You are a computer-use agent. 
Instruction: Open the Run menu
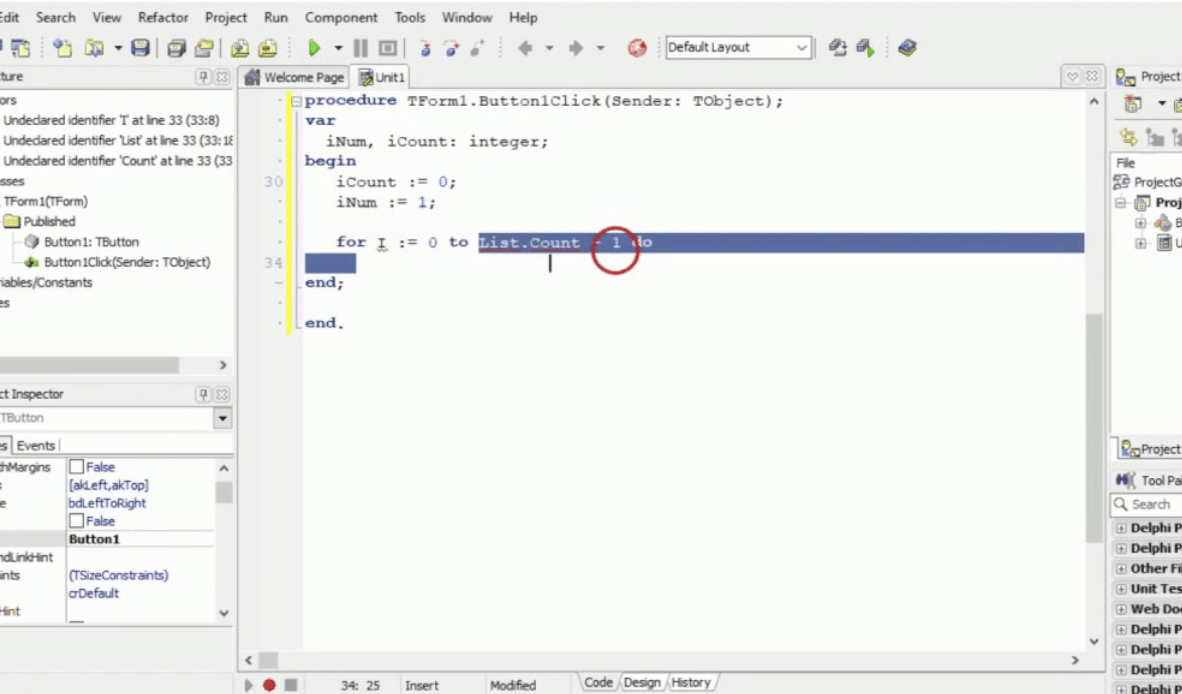[276, 17]
